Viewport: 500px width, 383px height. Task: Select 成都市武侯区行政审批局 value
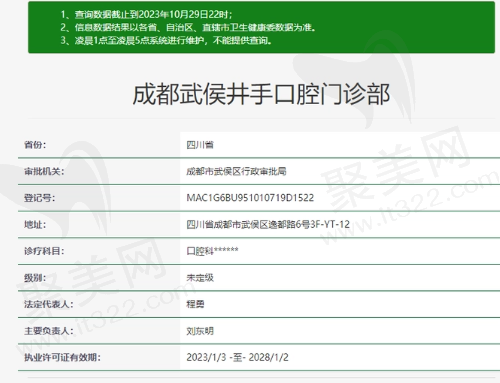(236, 171)
